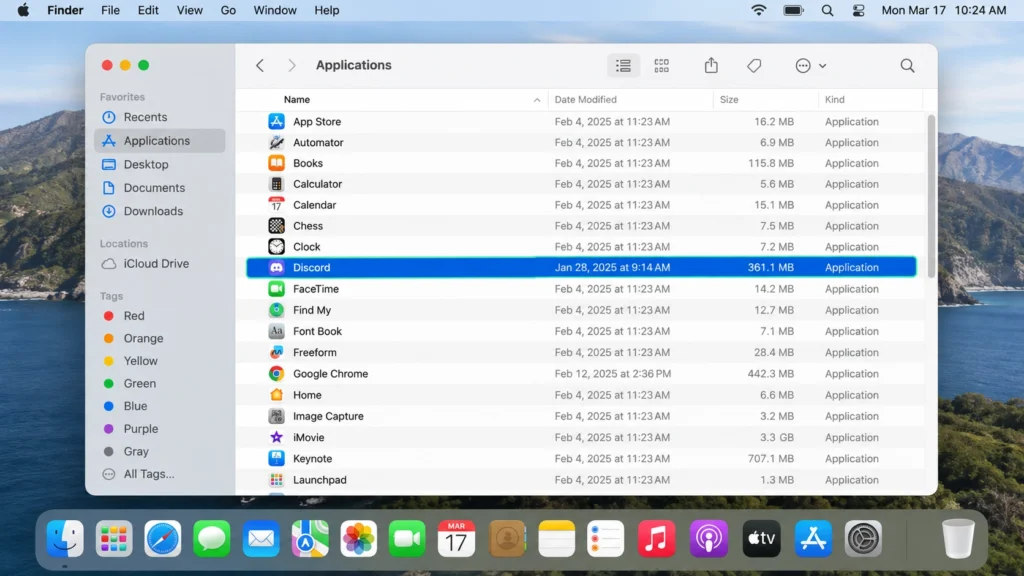Open Control Center in menu bar

click(858, 10)
